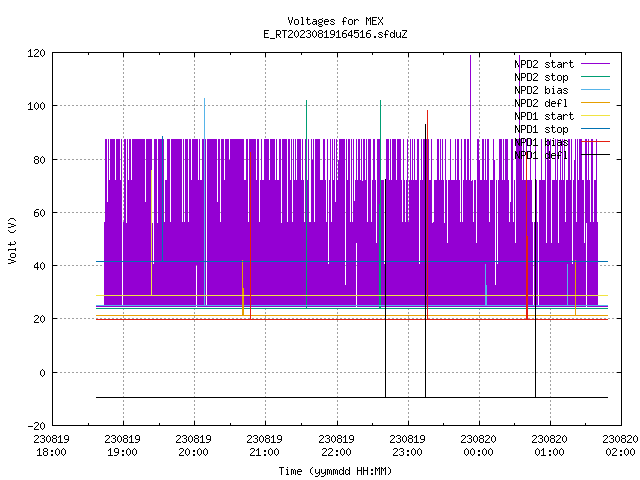The width and height of the screenshot is (640, 480).
Task: Click the red NPD1 bias legend line
Action: pyautogui.click(x=595, y=142)
